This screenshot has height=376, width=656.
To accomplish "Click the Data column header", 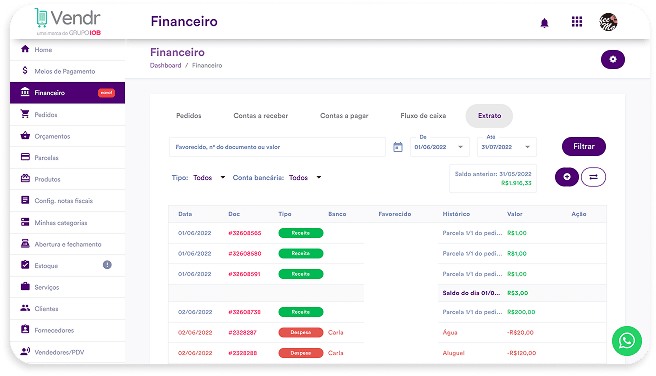I will tap(185, 214).
